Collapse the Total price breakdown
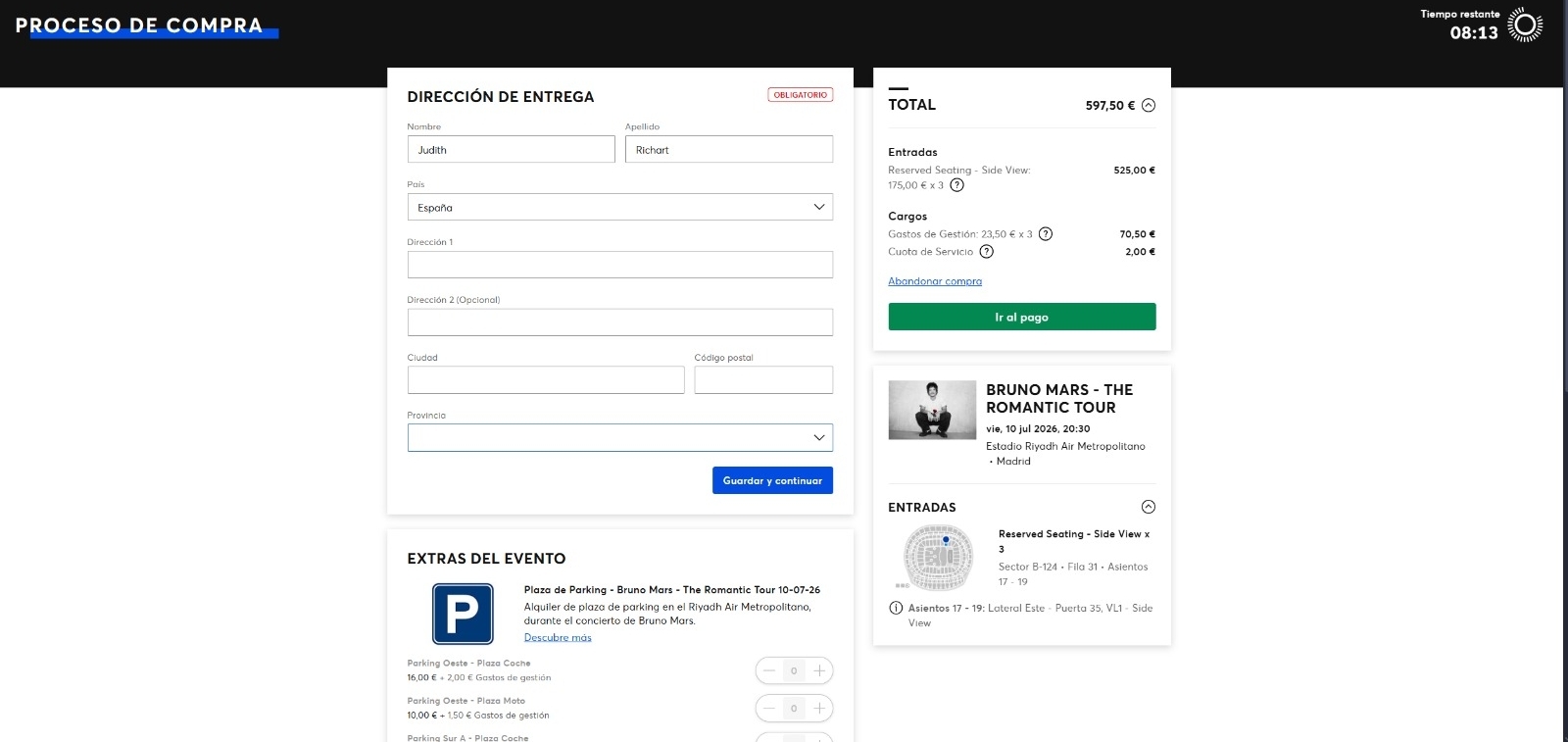This screenshot has height=742, width=1568. pyautogui.click(x=1149, y=106)
